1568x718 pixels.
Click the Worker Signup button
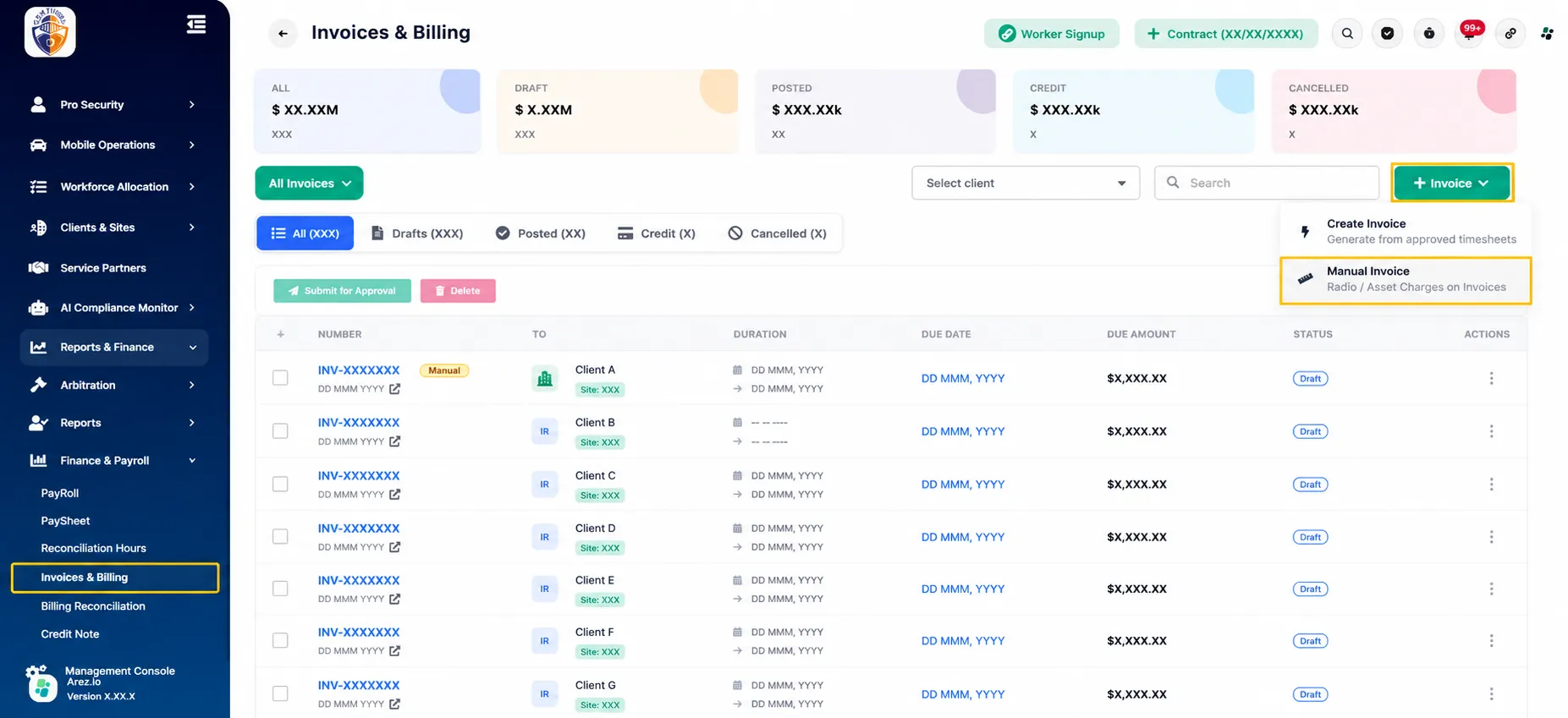(1052, 34)
